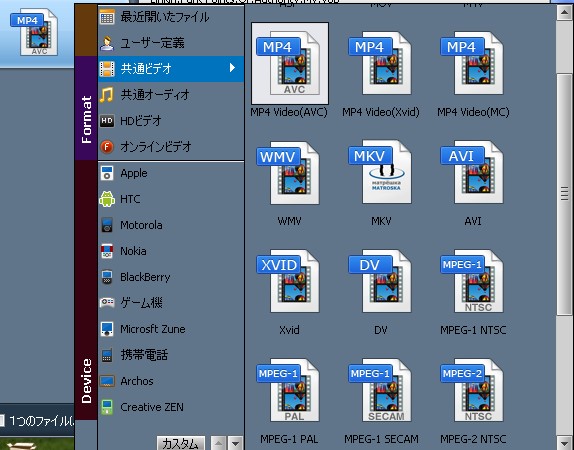Choose the MKV Matroska format icon
The image size is (574, 450).
click(x=380, y=173)
